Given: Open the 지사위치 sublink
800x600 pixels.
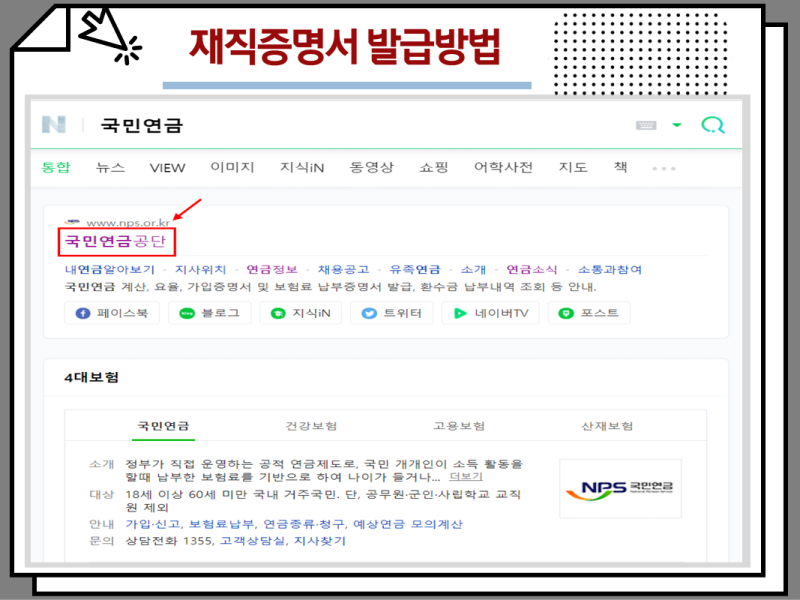Looking at the screenshot, I should [x=201, y=269].
